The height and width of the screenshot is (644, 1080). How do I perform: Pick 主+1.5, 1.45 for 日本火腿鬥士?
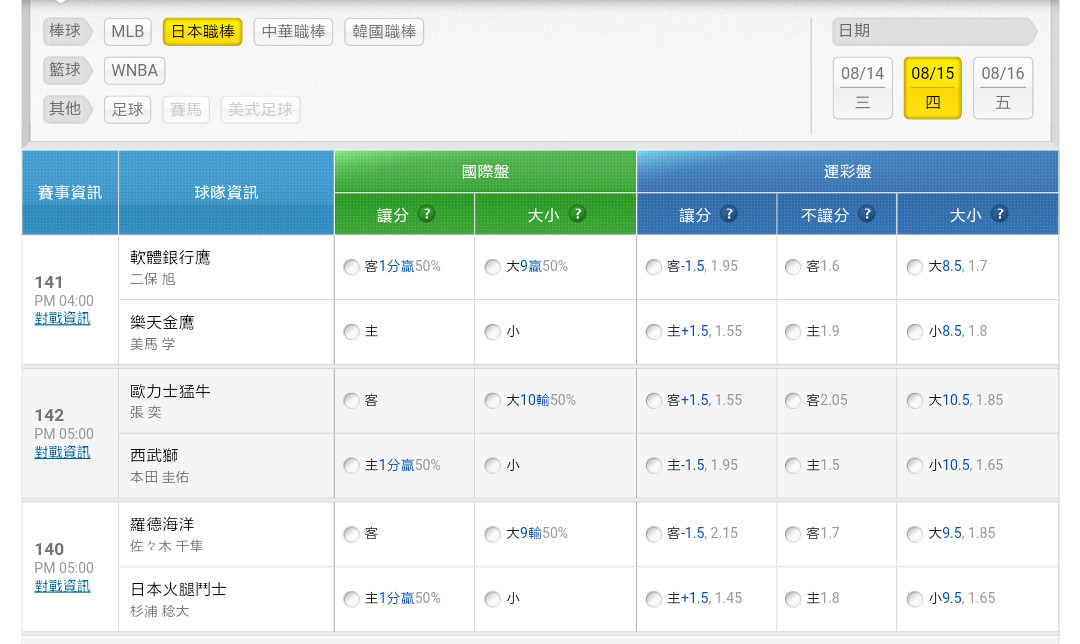(654, 599)
